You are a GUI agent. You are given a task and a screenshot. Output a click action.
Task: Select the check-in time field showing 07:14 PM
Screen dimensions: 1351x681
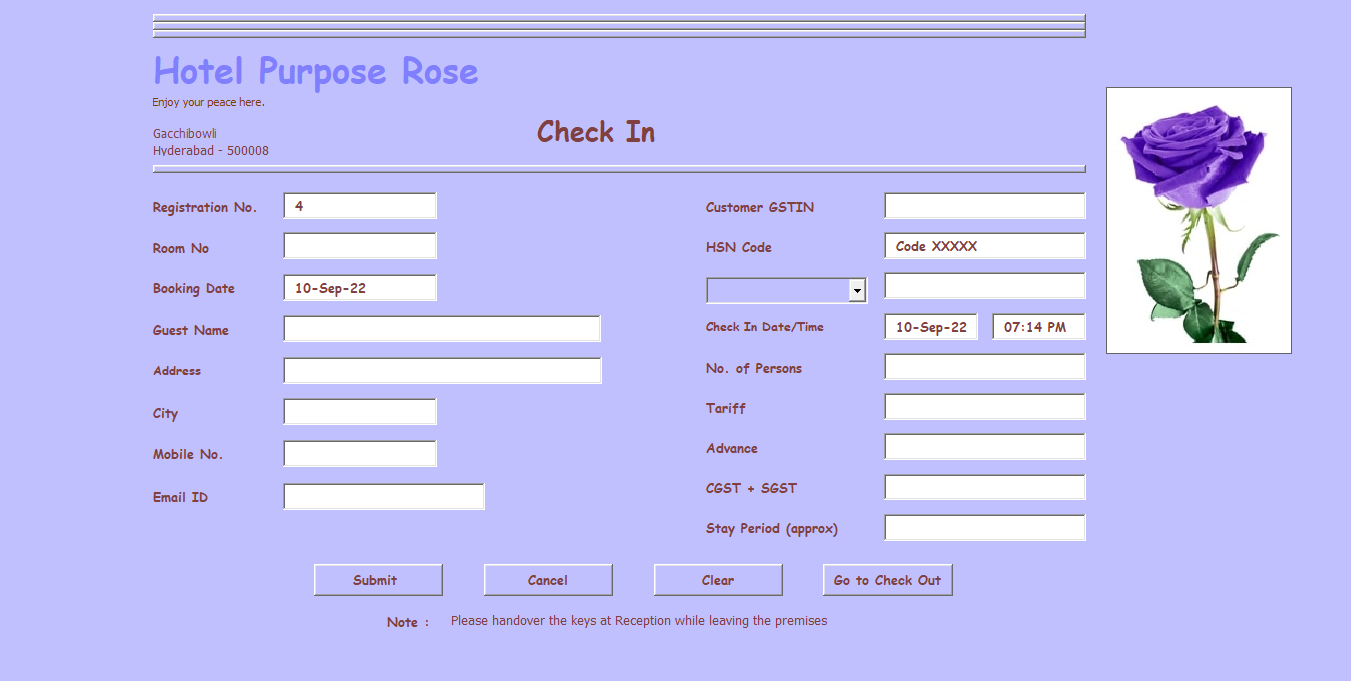click(x=1038, y=327)
